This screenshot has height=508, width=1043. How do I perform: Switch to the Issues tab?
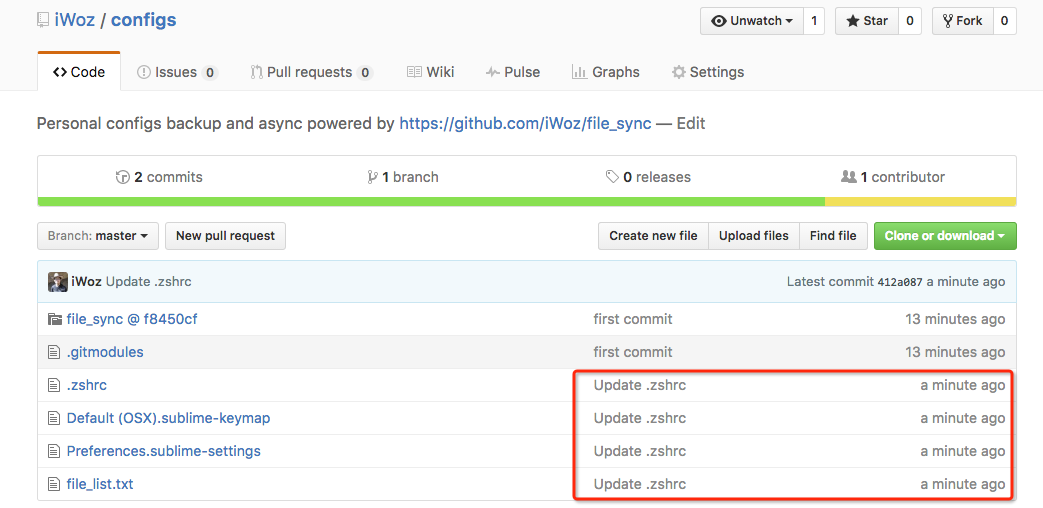point(177,72)
